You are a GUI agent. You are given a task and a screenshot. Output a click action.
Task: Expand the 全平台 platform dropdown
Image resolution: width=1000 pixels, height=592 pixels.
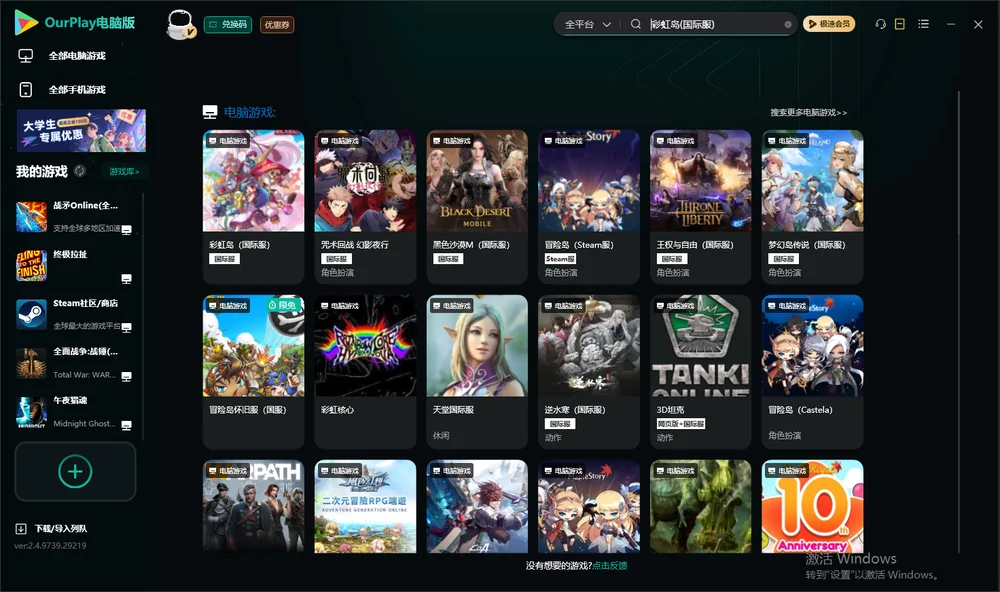pyautogui.click(x=587, y=24)
